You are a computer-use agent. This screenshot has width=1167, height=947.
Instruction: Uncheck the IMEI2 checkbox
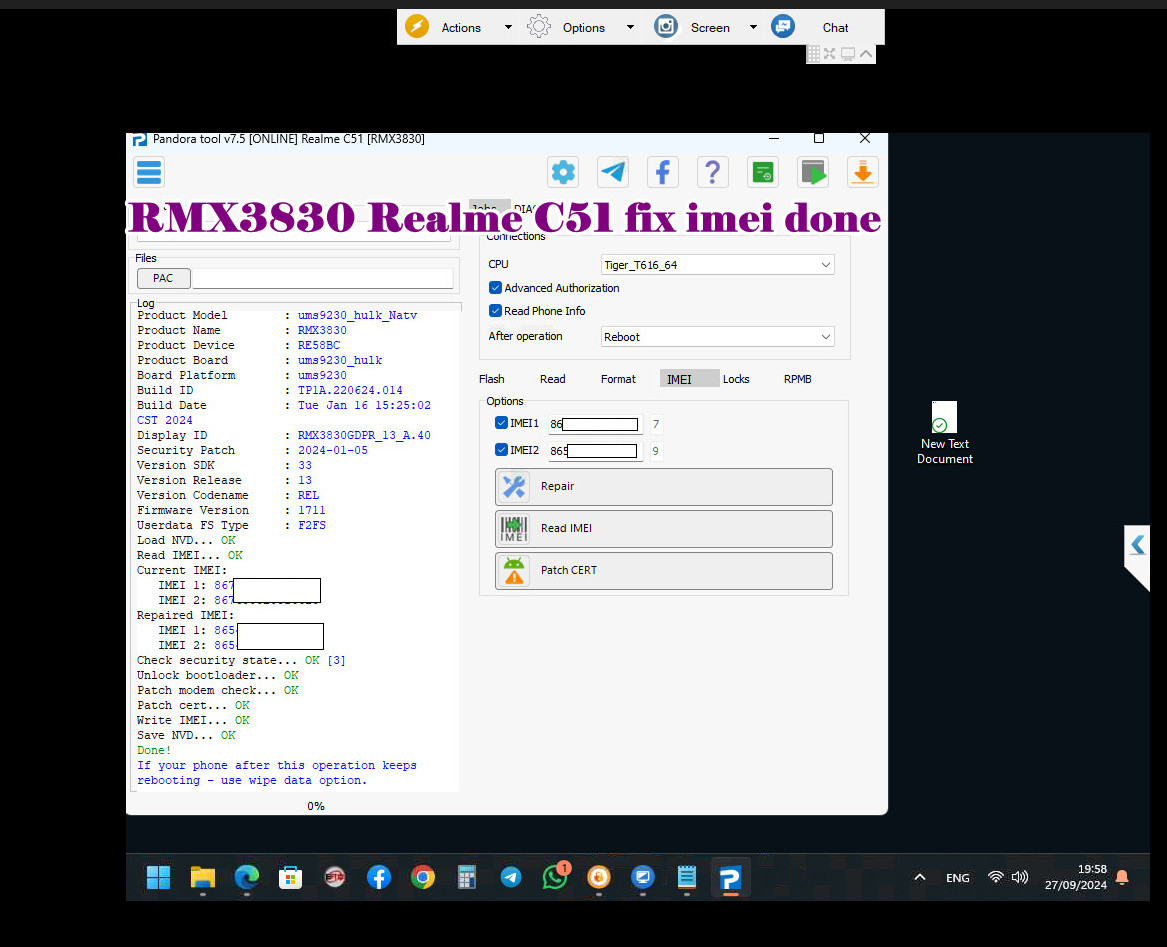501,450
